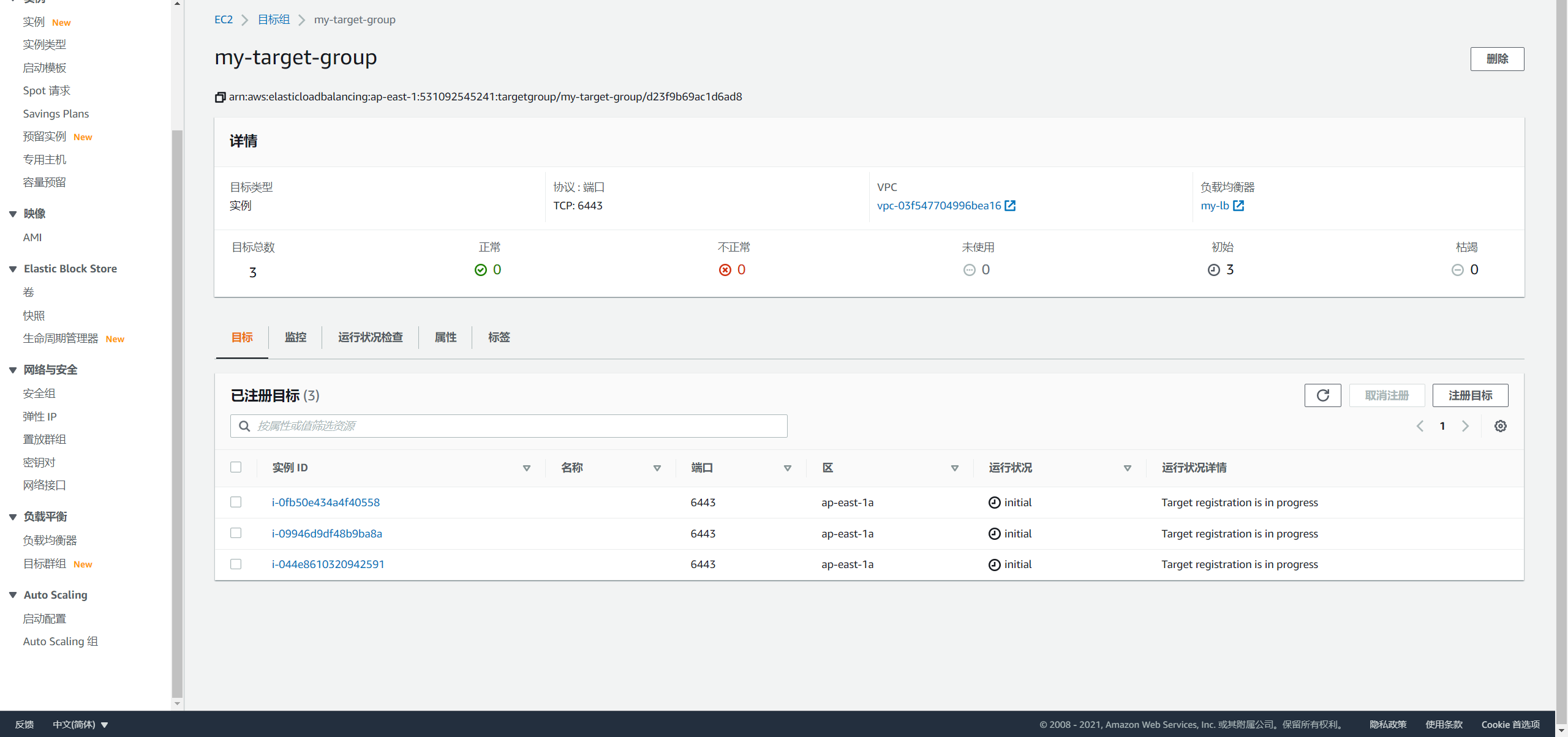Open 隐私政策 in footer
Viewport: 1568px width, 737px height.
pyautogui.click(x=1388, y=725)
